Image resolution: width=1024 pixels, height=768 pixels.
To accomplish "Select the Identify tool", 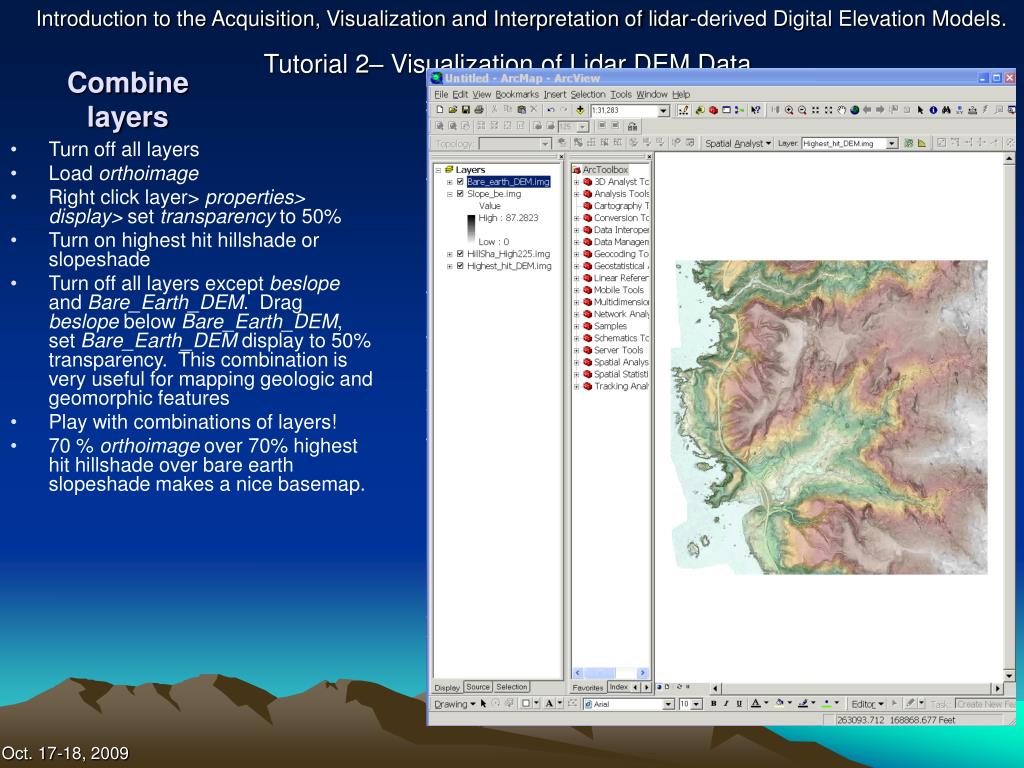I will (x=933, y=110).
